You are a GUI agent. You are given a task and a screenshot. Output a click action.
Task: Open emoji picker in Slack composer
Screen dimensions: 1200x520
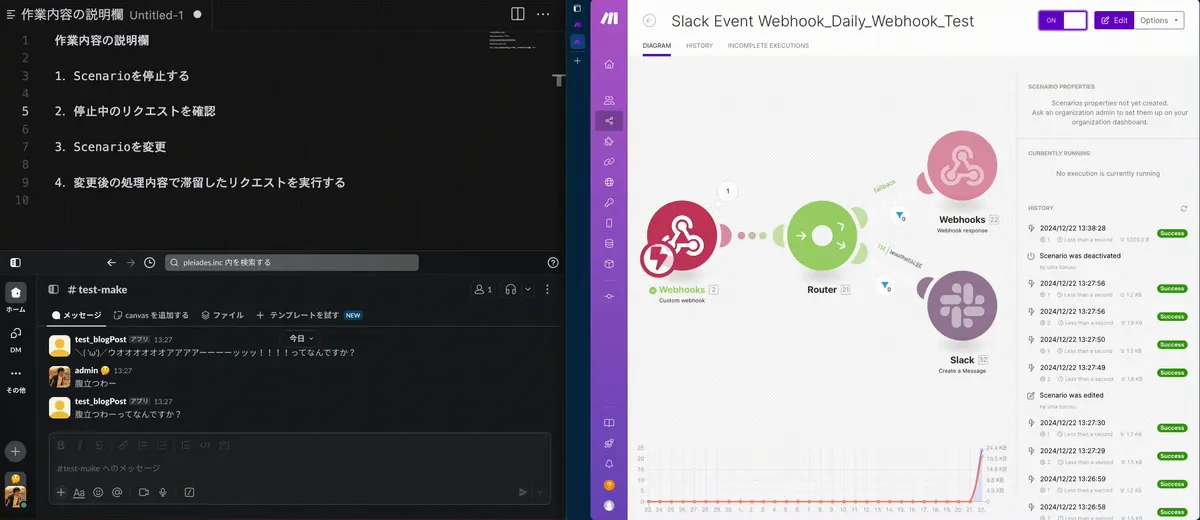(98, 492)
